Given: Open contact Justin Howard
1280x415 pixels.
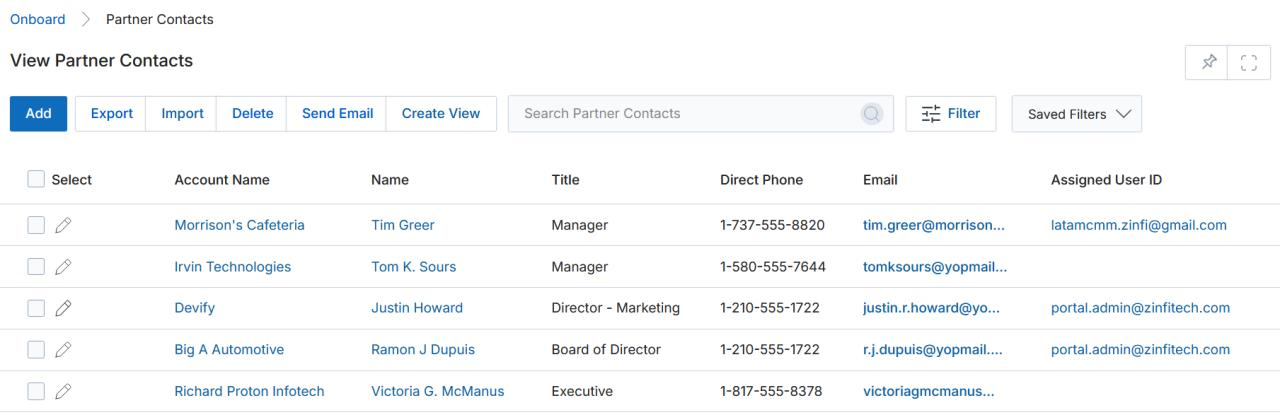Looking at the screenshot, I should pyautogui.click(x=417, y=308).
